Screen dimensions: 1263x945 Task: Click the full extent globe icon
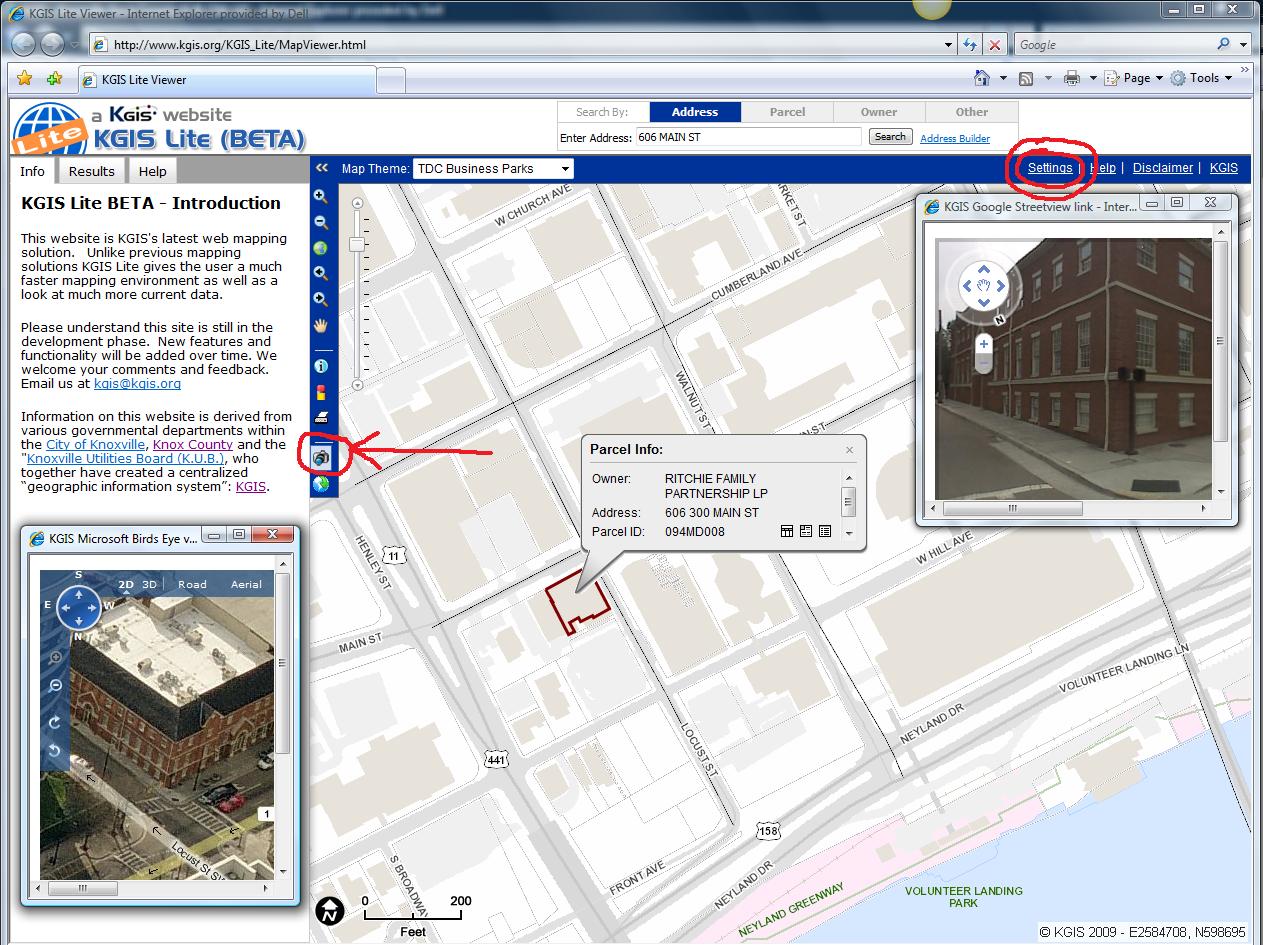coord(321,248)
